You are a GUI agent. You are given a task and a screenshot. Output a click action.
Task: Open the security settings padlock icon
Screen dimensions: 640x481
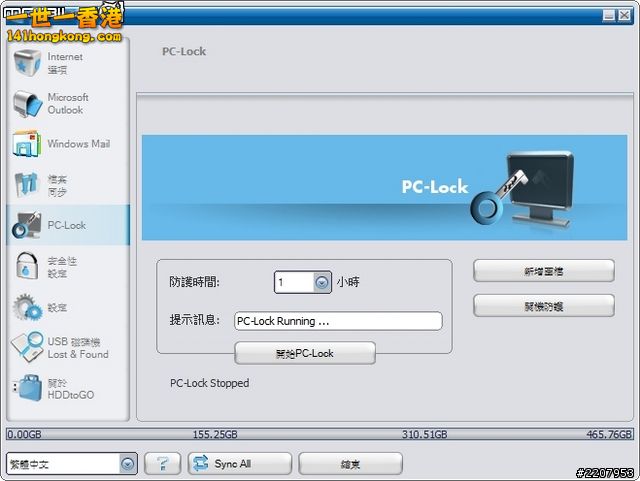pos(26,266)
